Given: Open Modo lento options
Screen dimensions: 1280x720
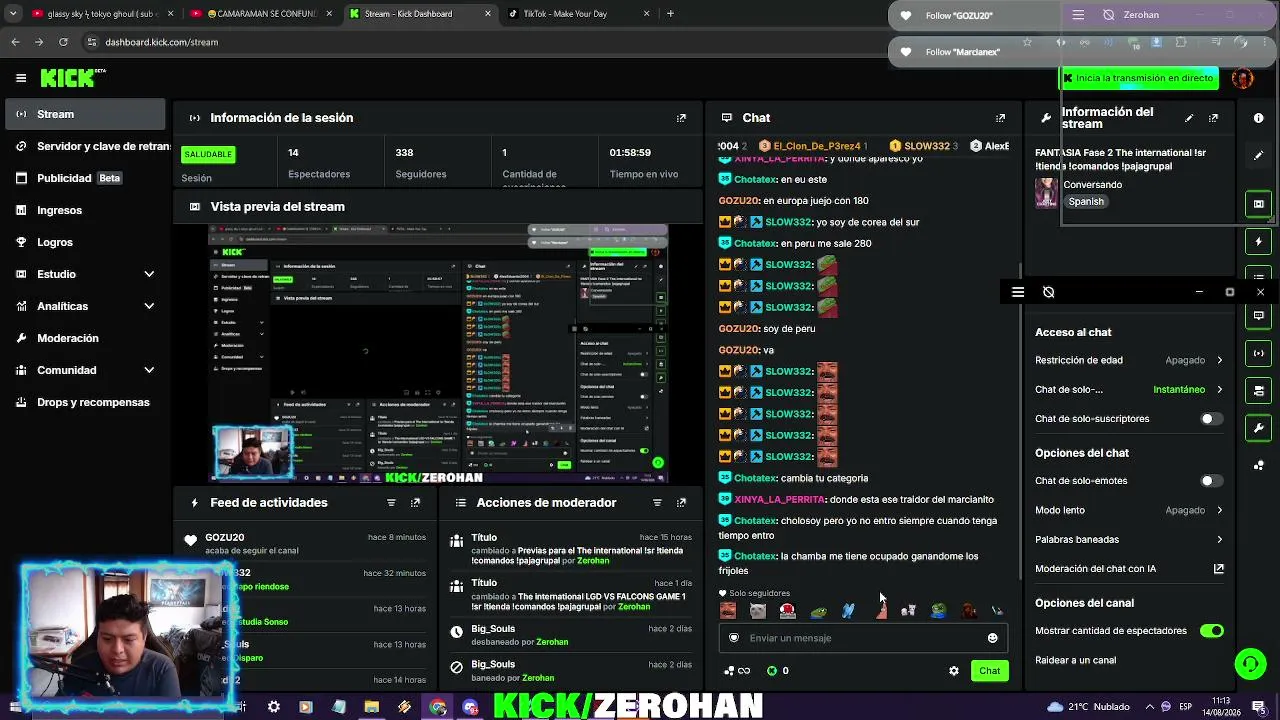Looking at the screenshot, I should 1129,510.
